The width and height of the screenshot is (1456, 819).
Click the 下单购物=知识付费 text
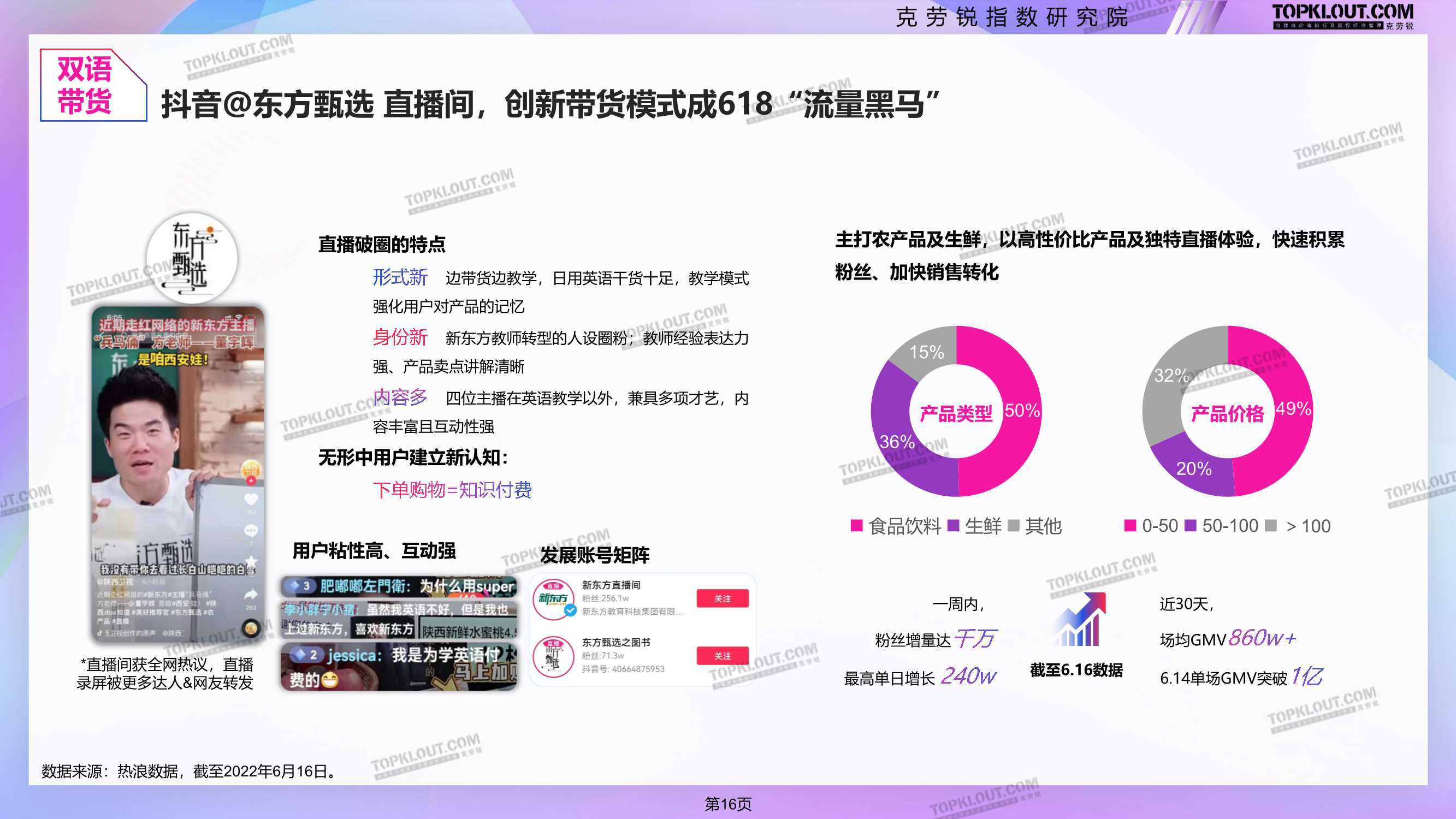(x=452, y=489)
